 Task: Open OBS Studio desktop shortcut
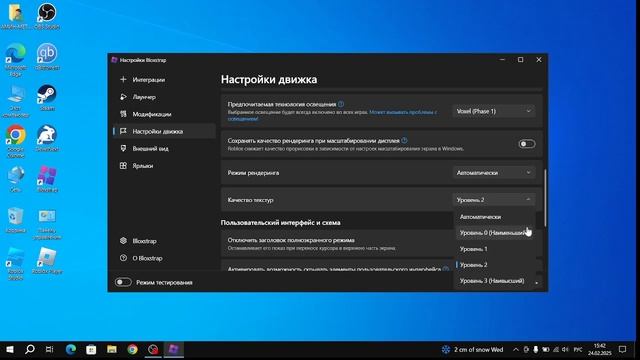tap(47, 16)
